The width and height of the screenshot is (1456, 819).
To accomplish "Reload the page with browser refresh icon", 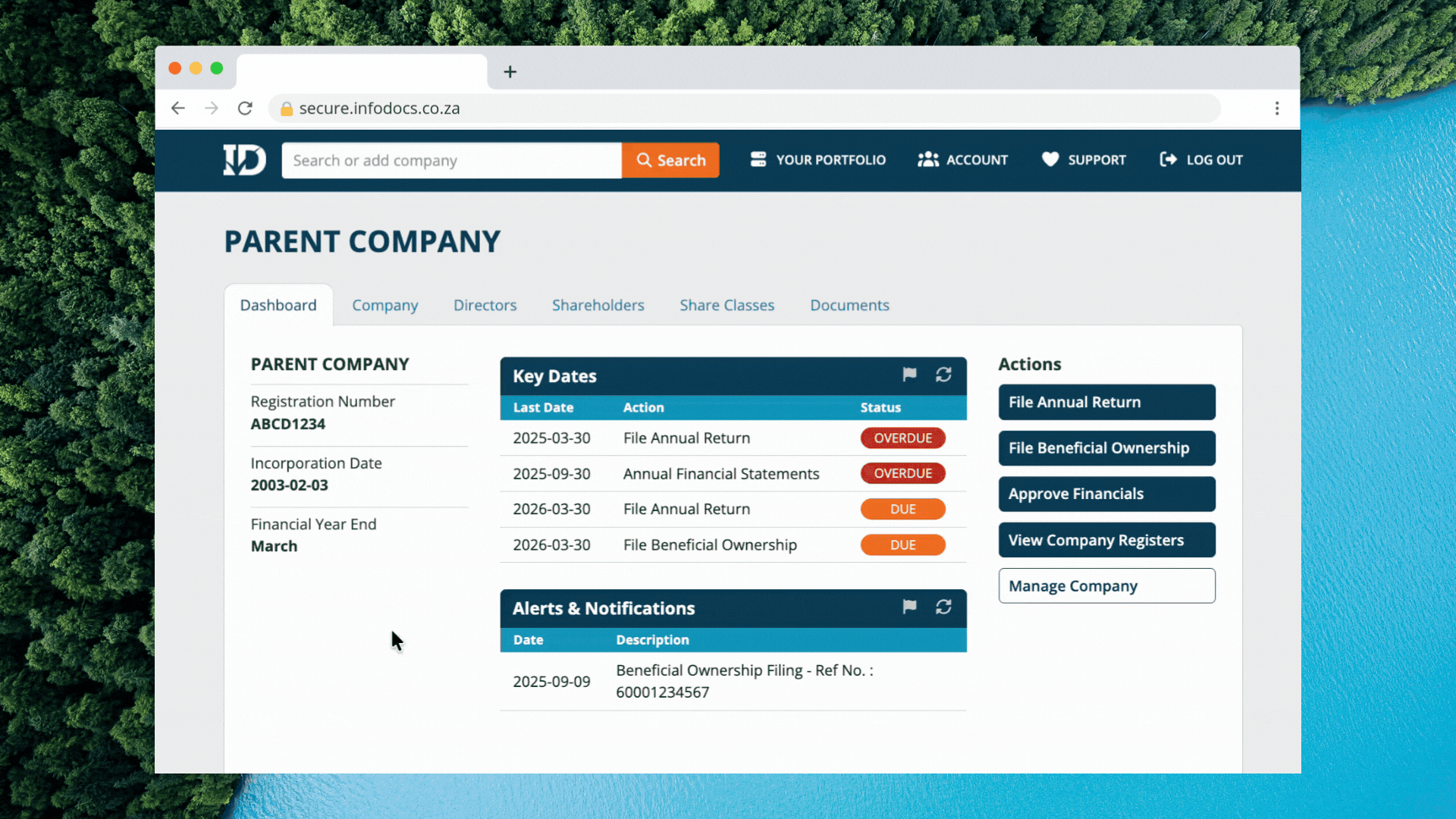I will 245,108.
